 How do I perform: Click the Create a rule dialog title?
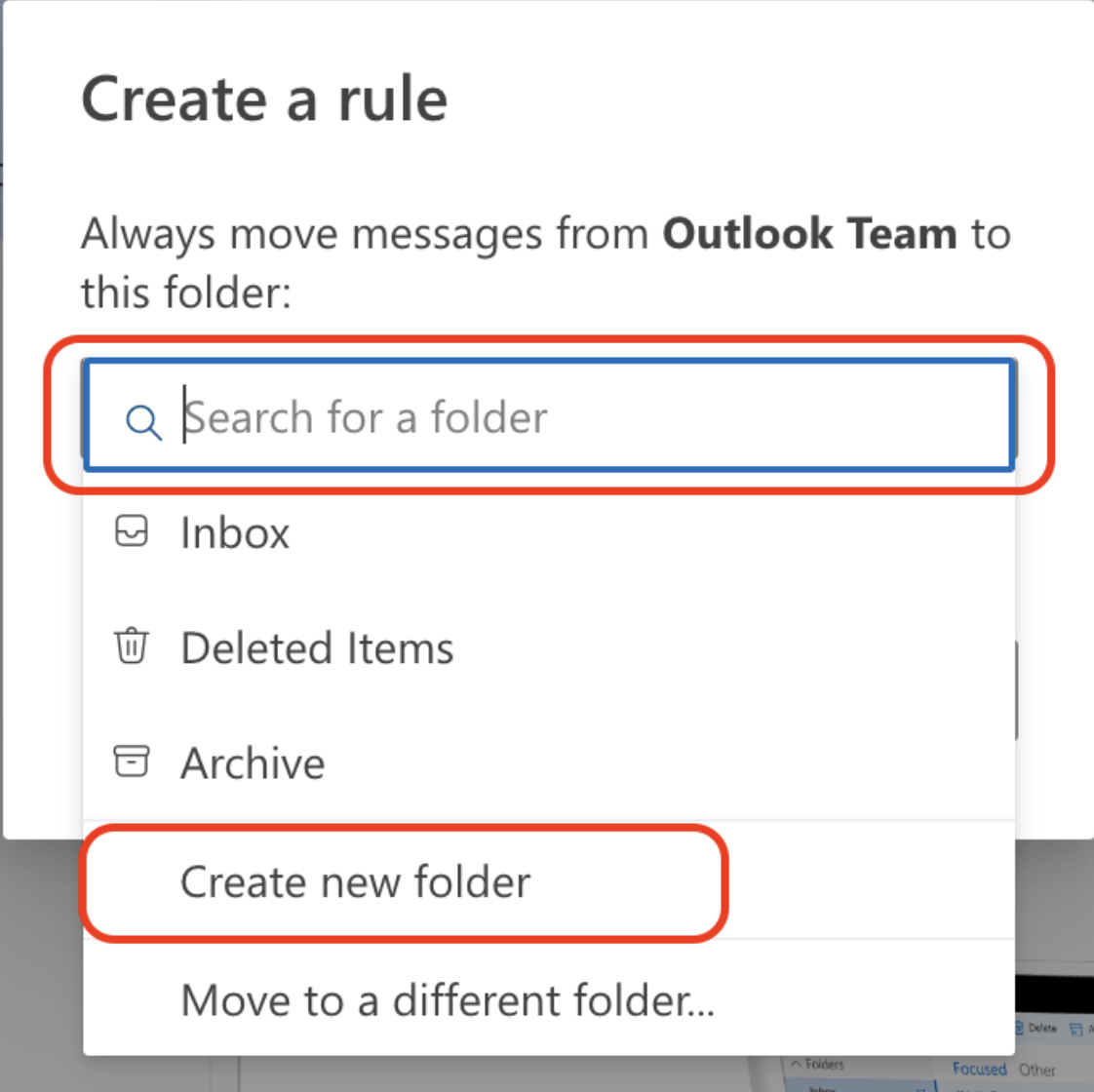[x=265, y=97]
